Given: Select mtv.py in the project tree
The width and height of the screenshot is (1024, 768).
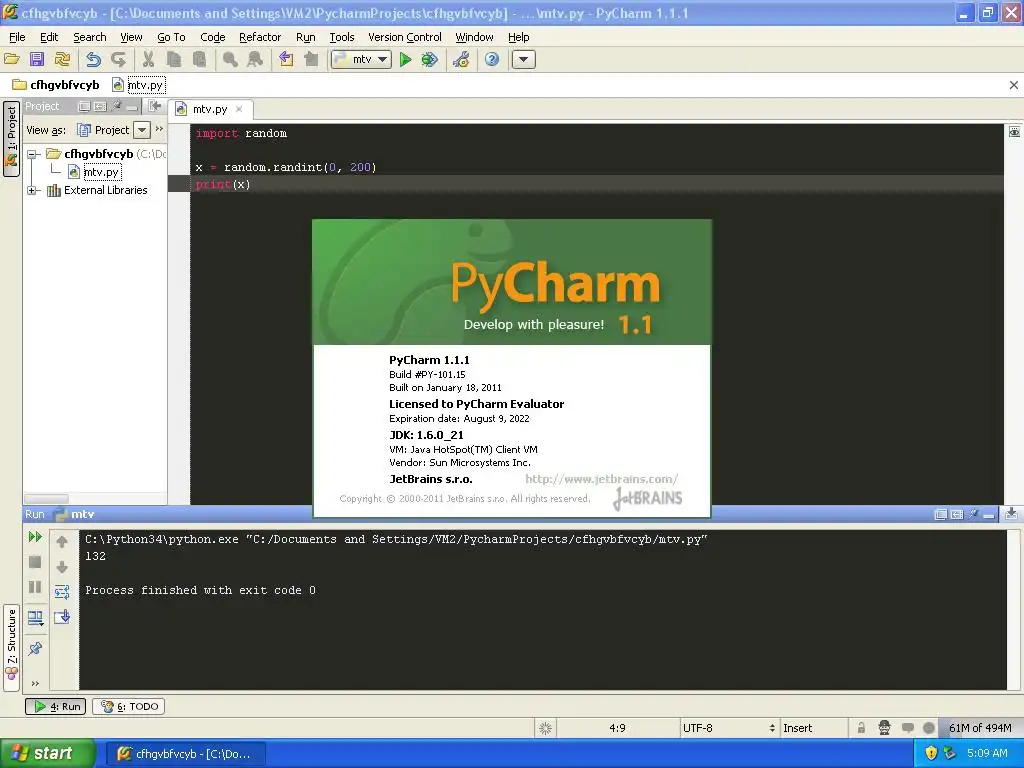Looking at the screenshot, I should (101, 172).
